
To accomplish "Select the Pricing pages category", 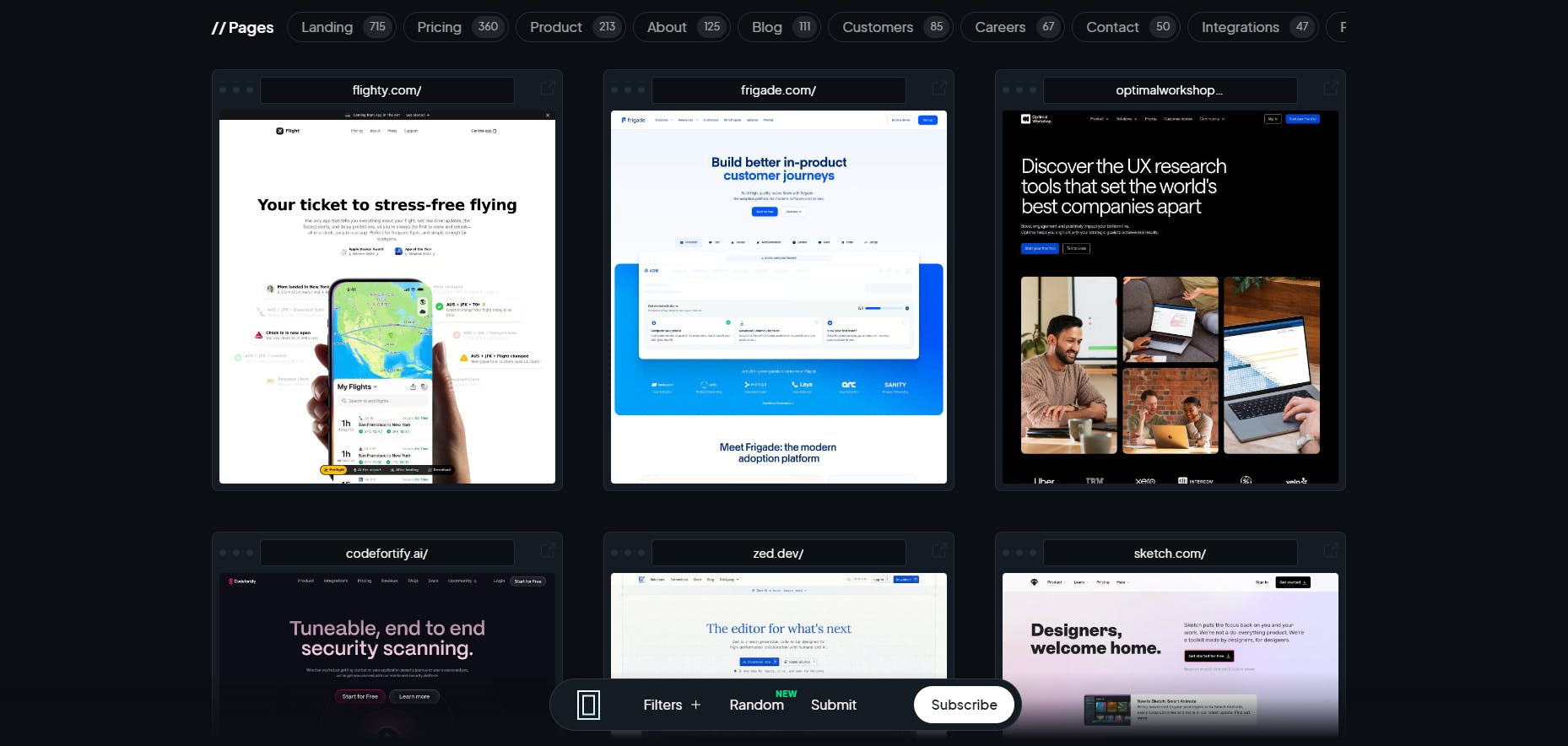I will (456, 27).
